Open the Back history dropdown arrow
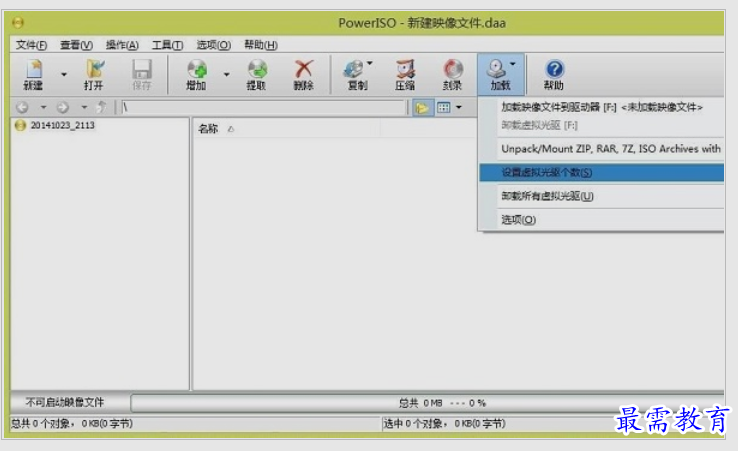 (x=43, y=107)
